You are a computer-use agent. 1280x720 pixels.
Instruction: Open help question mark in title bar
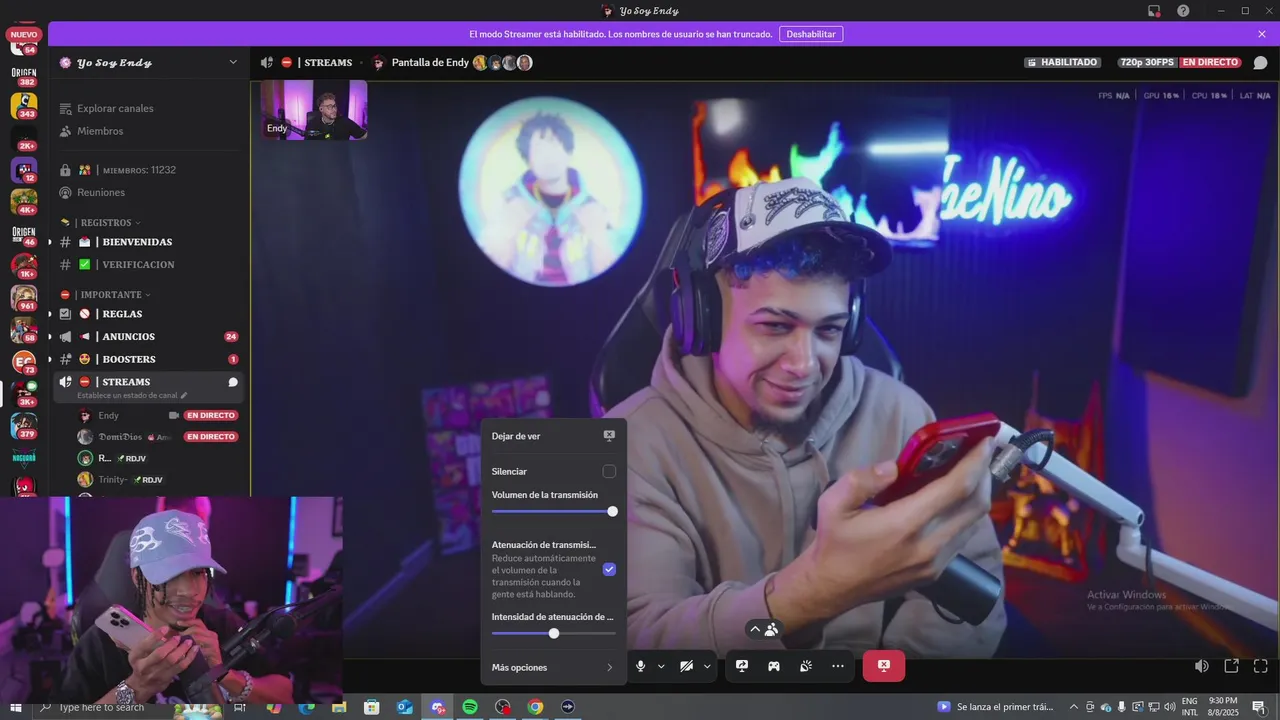tap(1183, 11)
